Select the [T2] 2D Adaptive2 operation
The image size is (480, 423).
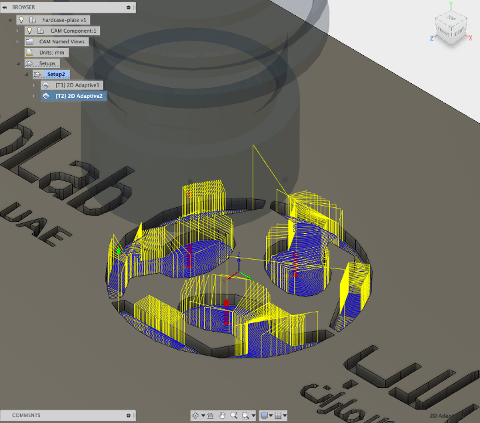[74, 96]
